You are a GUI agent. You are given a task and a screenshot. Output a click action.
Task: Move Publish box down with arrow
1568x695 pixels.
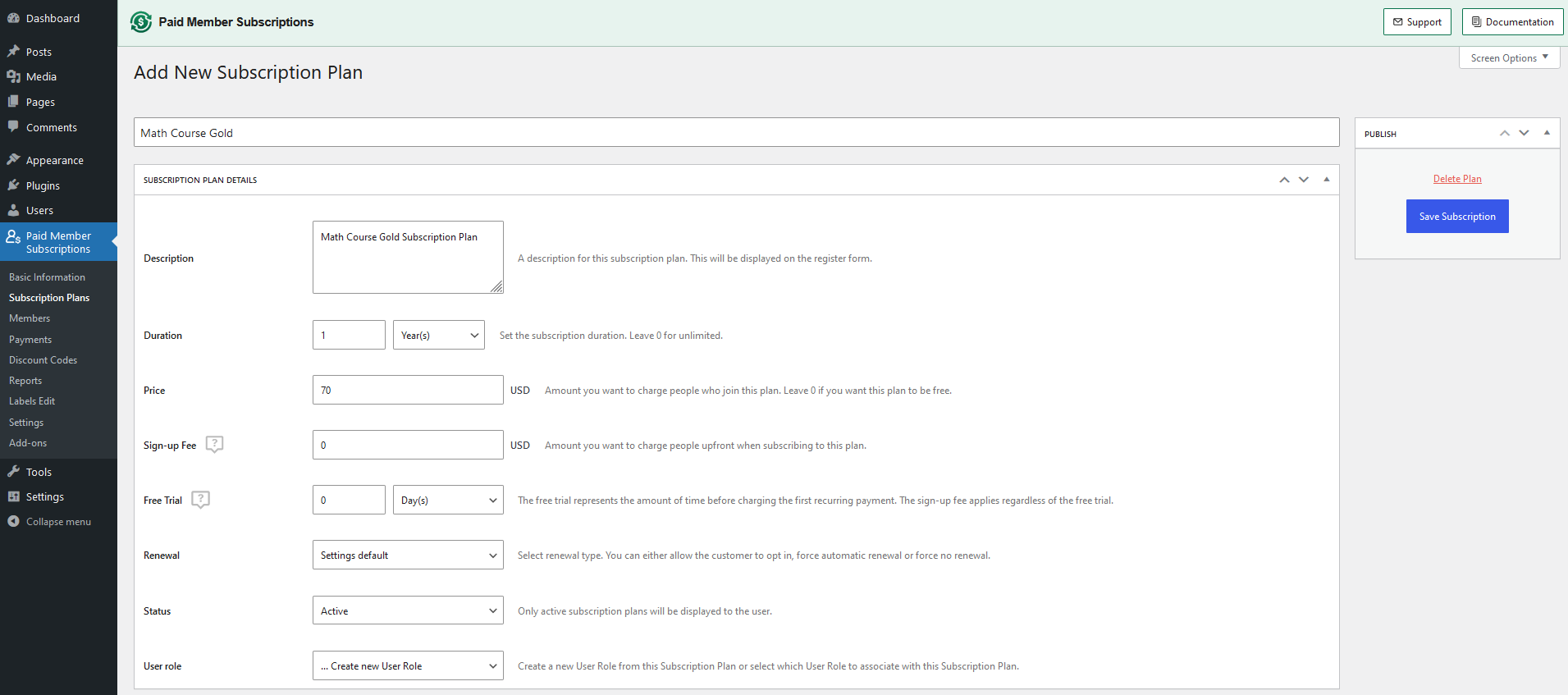tap(1524, 133)
